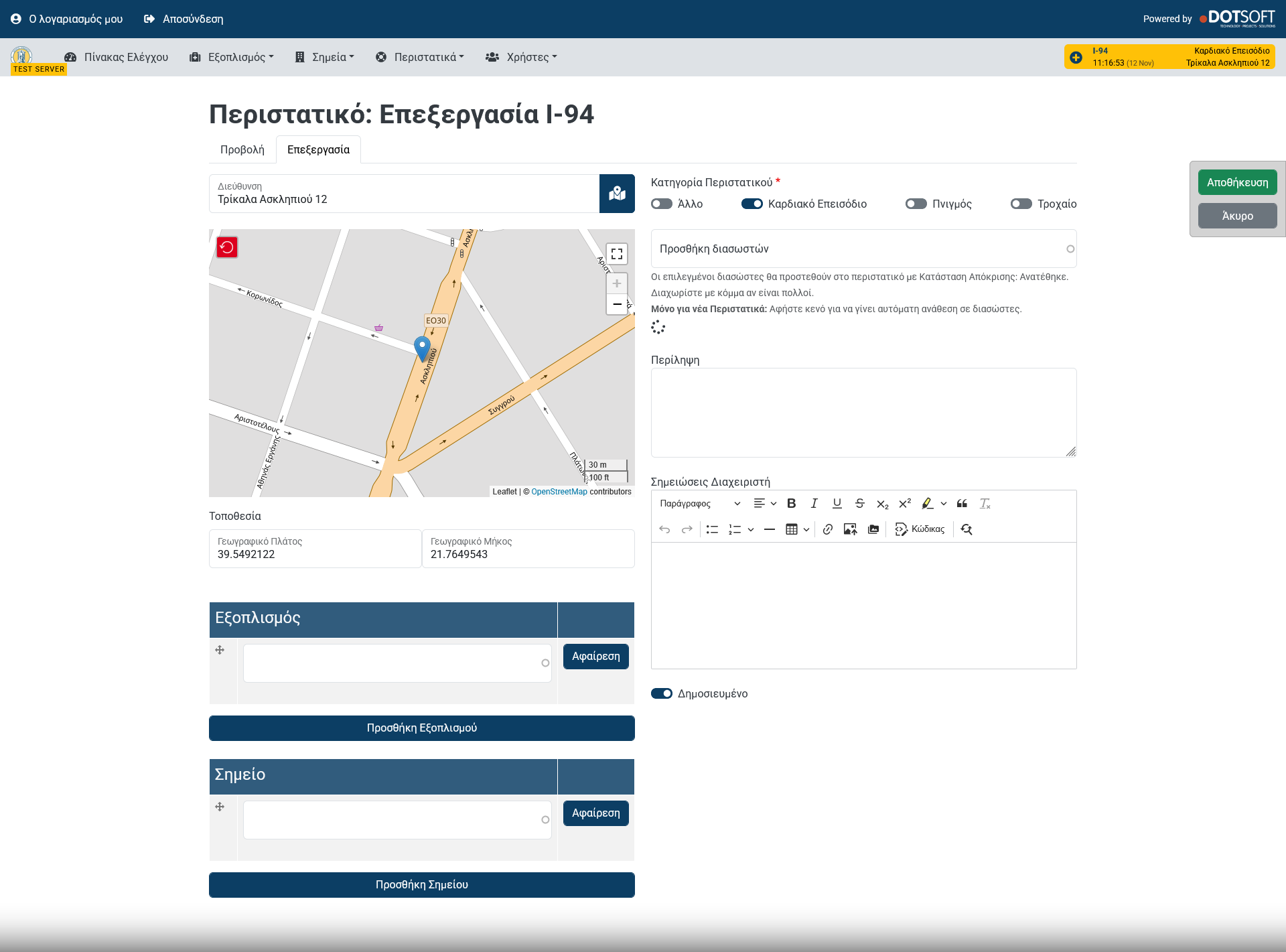Open the Παράγραφος style dropdown
Screen dimensions: 1286x952
[699, 504]
